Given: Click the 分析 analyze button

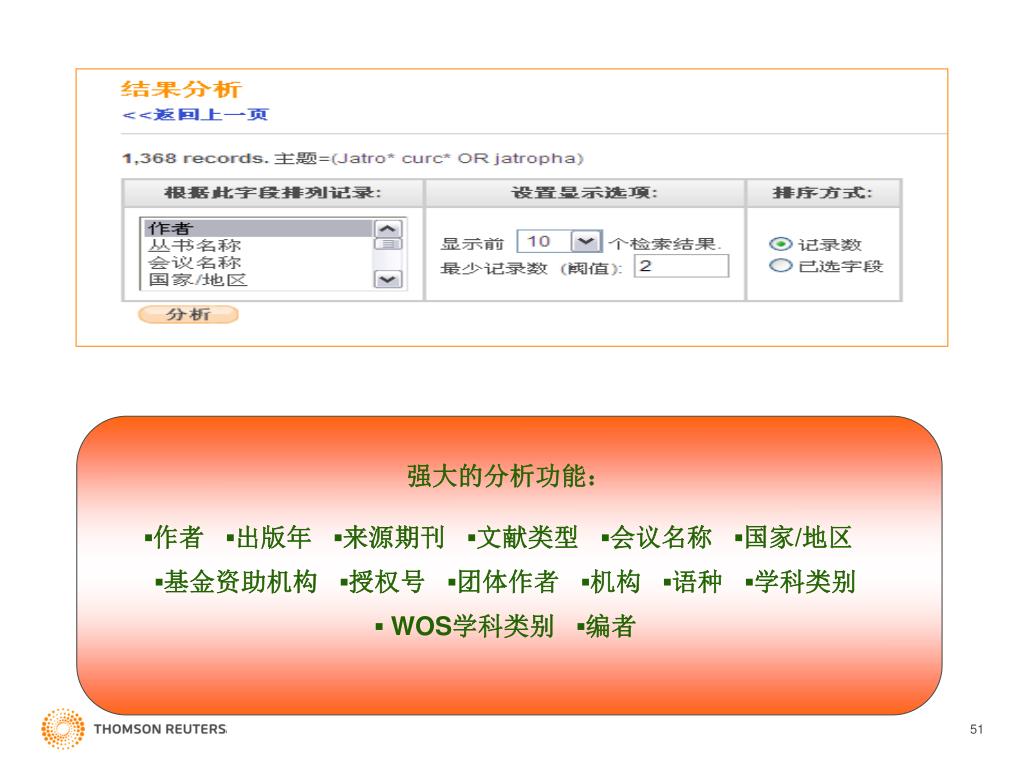Looking at the screenshot, I should [x=188, y=315].
